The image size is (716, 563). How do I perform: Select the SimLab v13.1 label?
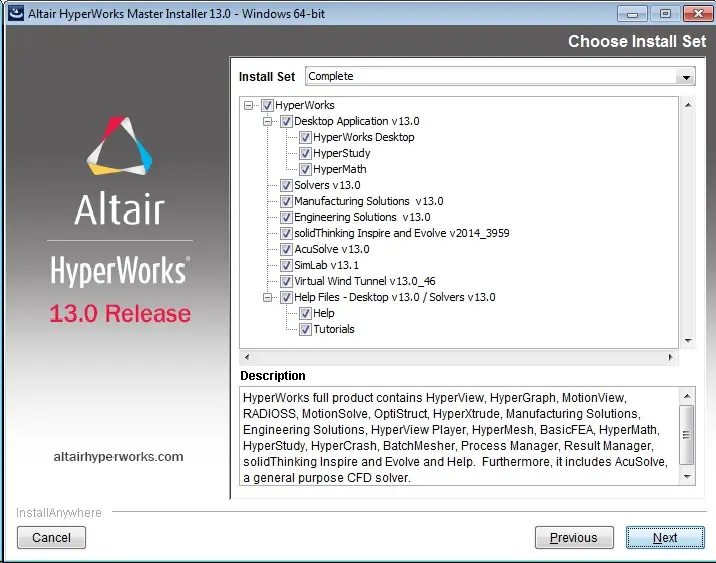point(326,265)
